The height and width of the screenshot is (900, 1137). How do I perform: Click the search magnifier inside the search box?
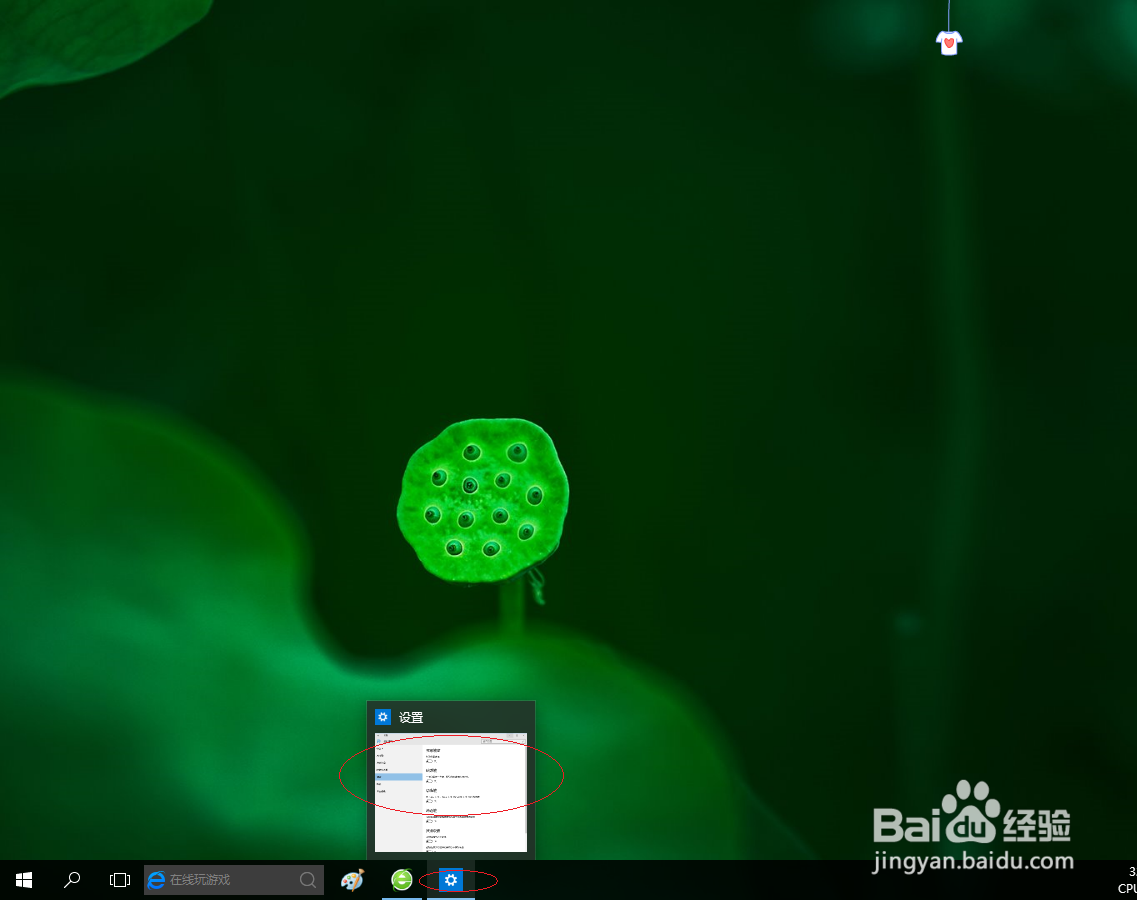[307, 880]
